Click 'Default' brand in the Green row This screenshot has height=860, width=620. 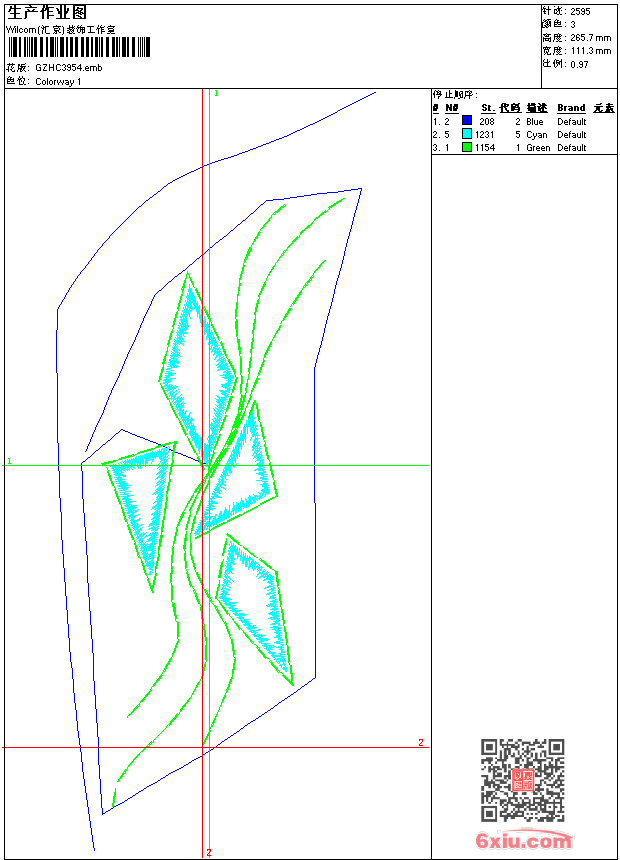pos(572,148)
